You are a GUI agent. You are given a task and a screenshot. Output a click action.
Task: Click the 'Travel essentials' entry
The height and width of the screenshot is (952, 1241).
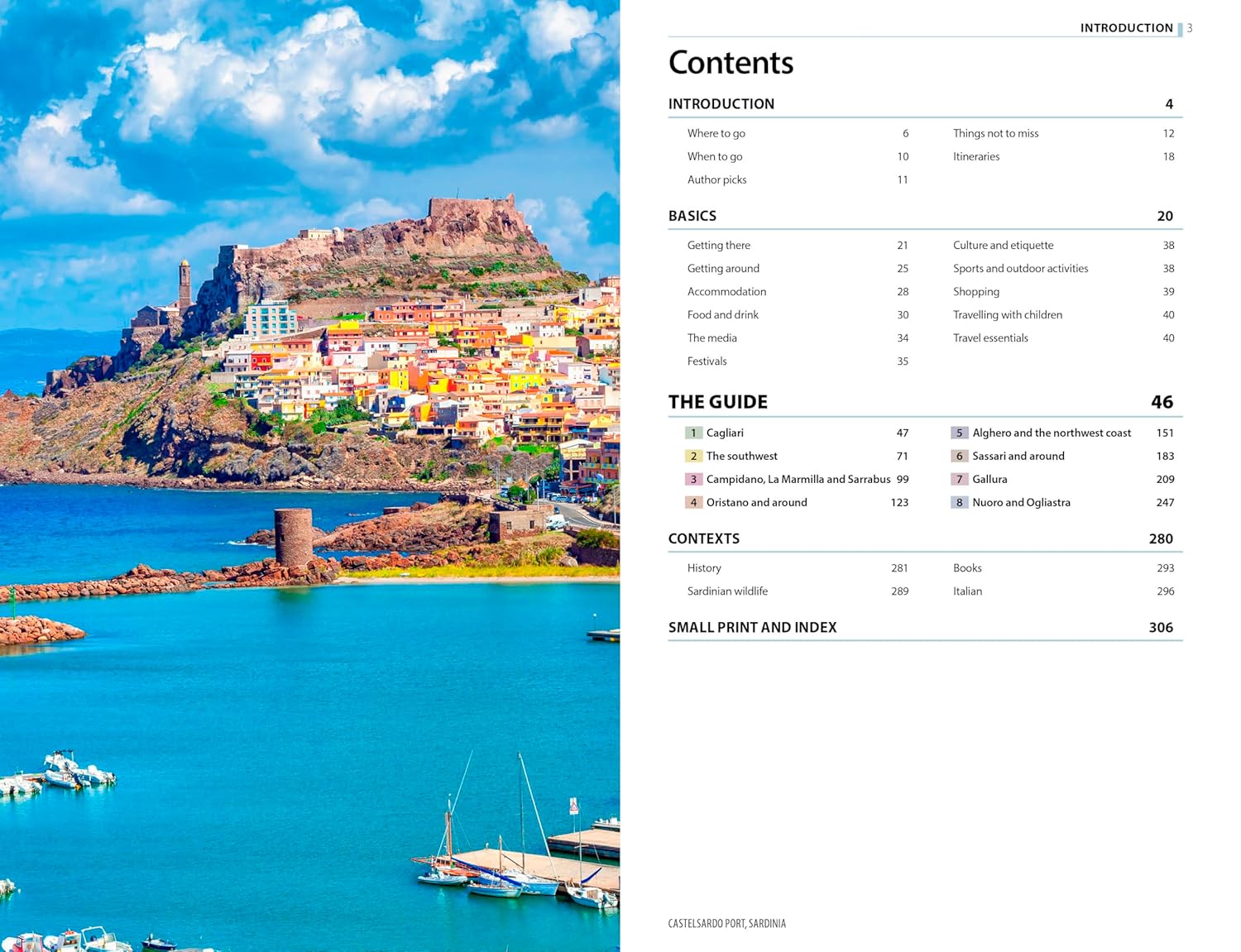(990, 338)
